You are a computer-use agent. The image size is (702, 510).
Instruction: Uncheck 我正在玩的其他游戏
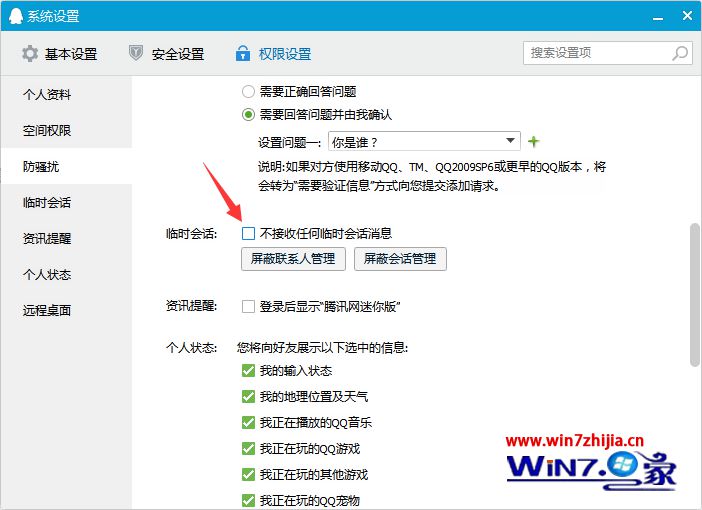pos(248,475)
